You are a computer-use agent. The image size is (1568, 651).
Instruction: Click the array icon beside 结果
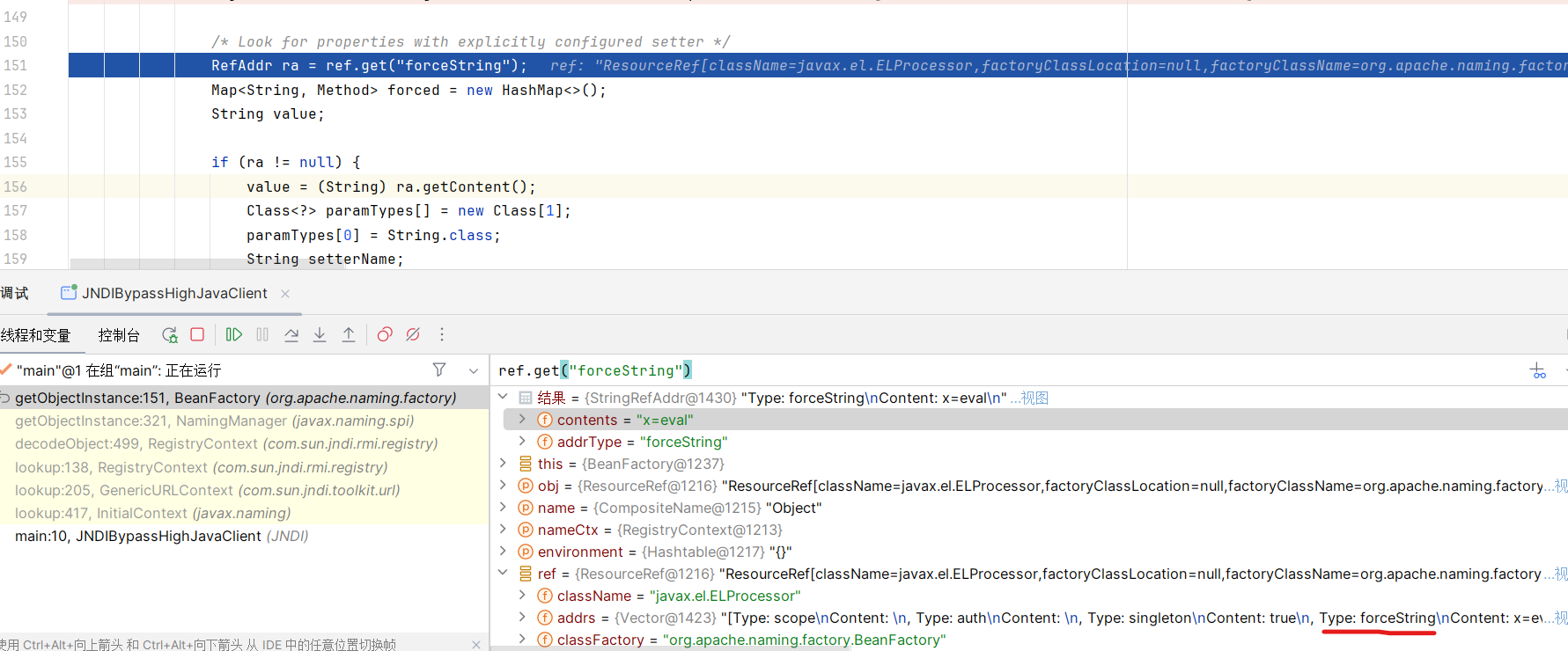(526, 398)
